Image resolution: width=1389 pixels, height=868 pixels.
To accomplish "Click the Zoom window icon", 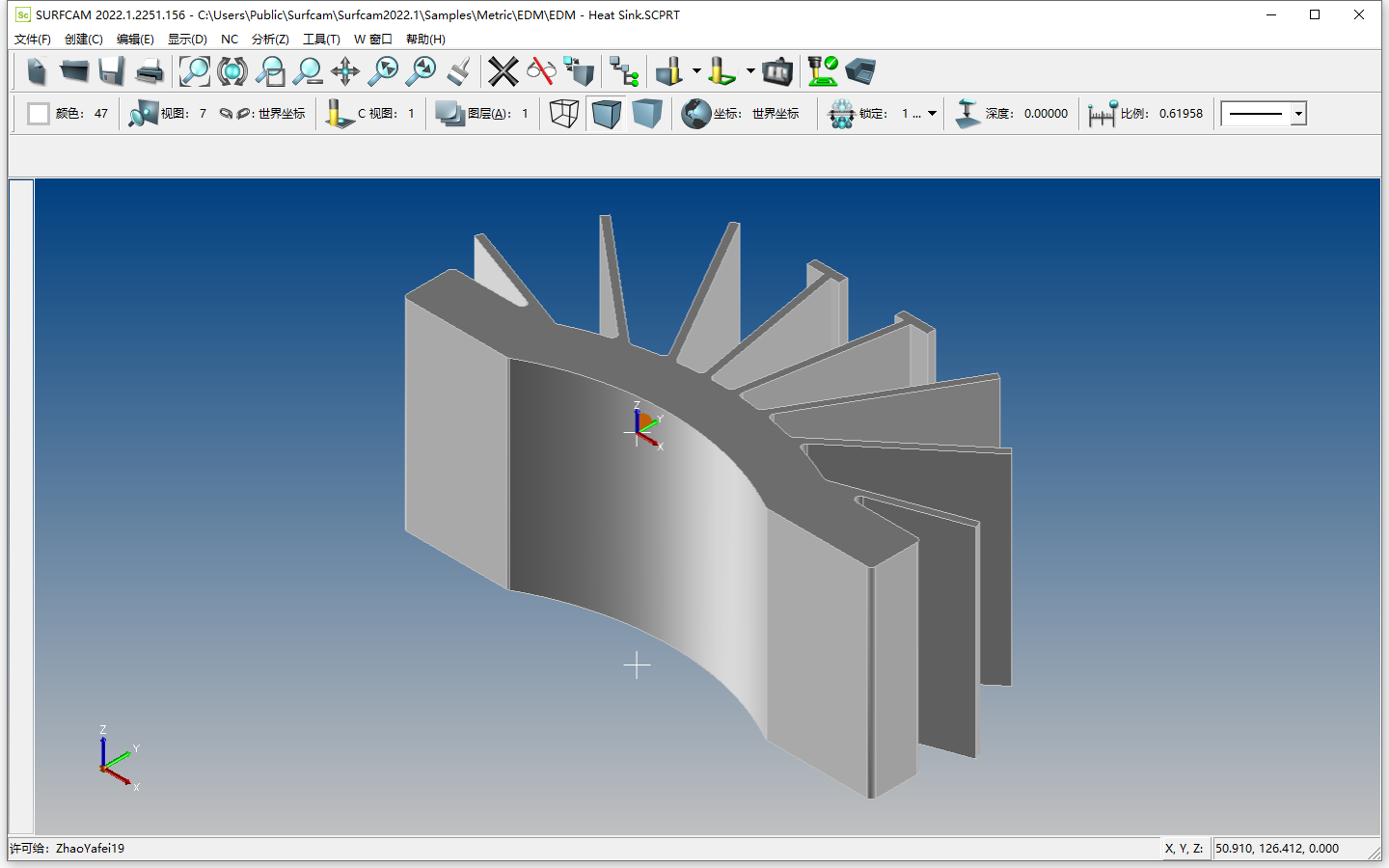I will pyautogui.click(x=270, y=71).
